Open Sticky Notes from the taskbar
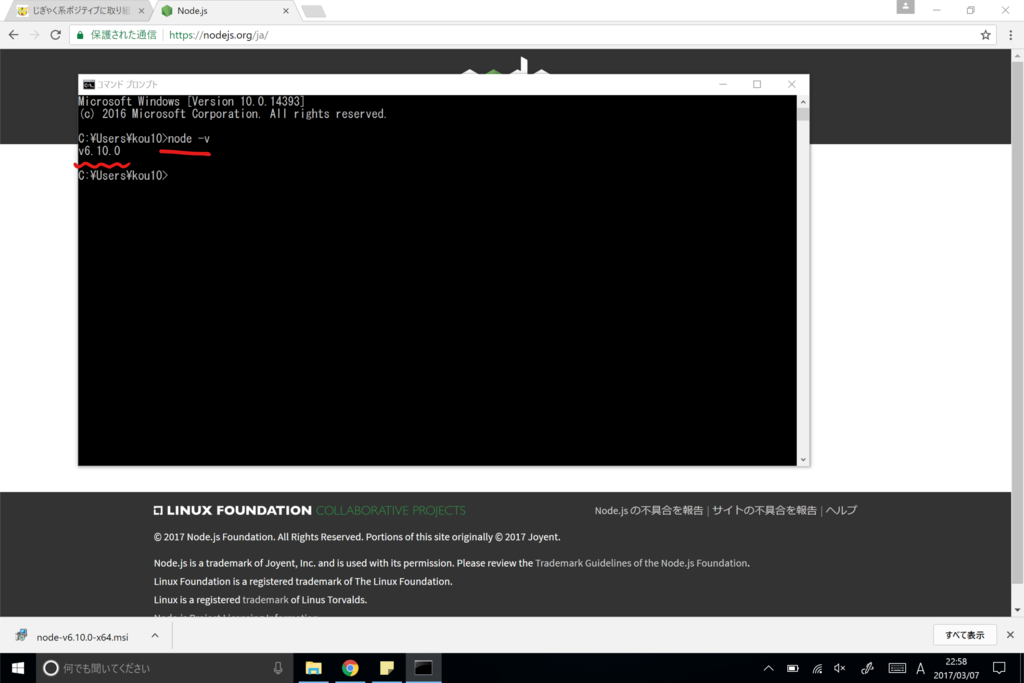 point(387,668)
